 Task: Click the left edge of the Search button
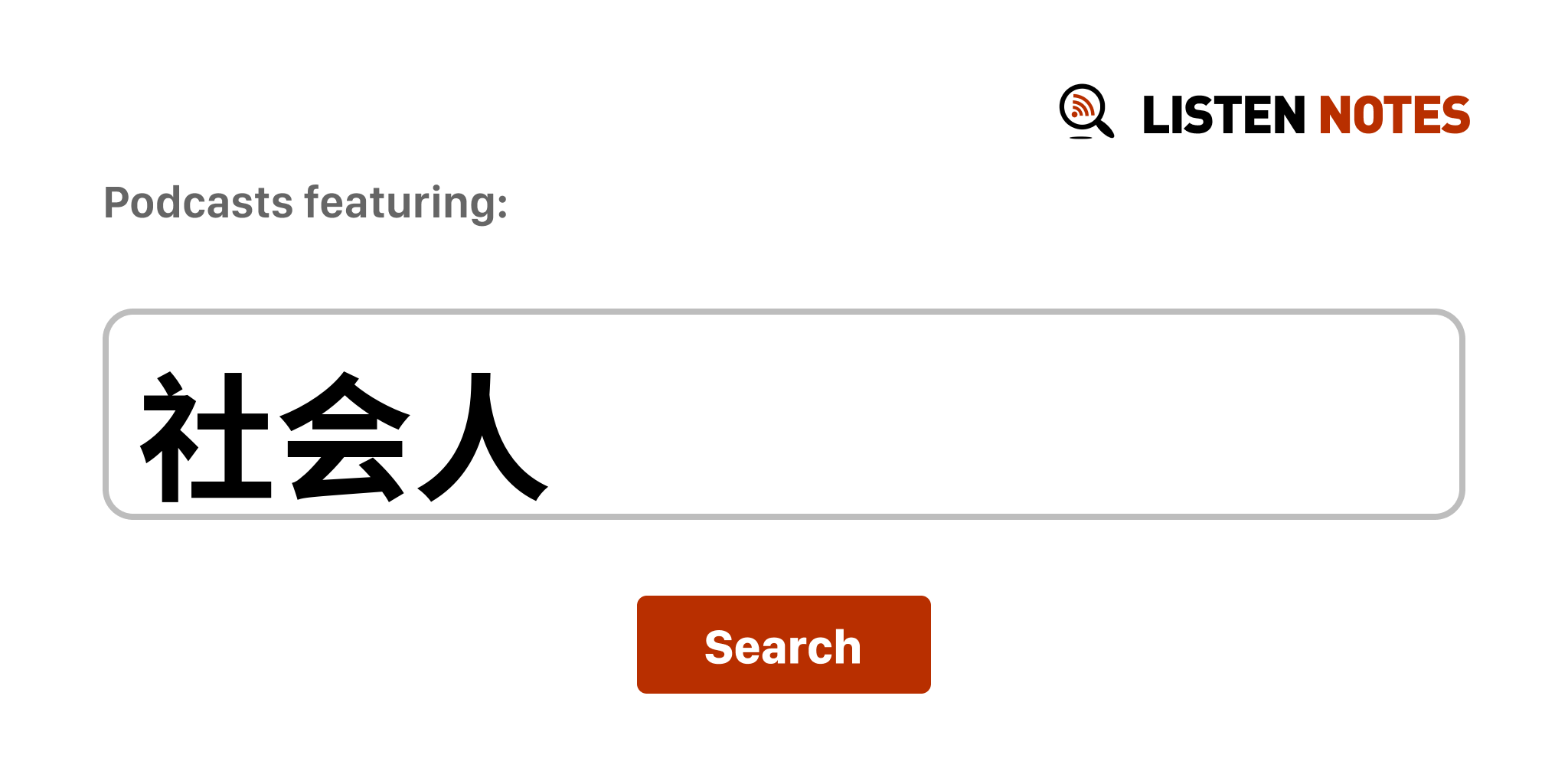[x=642, y=645]
